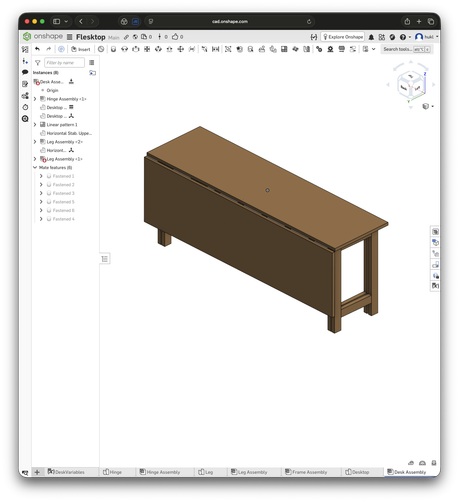Select the Horizontal Stab. Uppe... part
This screenshot has width=459, height=502.
(66, 133)
